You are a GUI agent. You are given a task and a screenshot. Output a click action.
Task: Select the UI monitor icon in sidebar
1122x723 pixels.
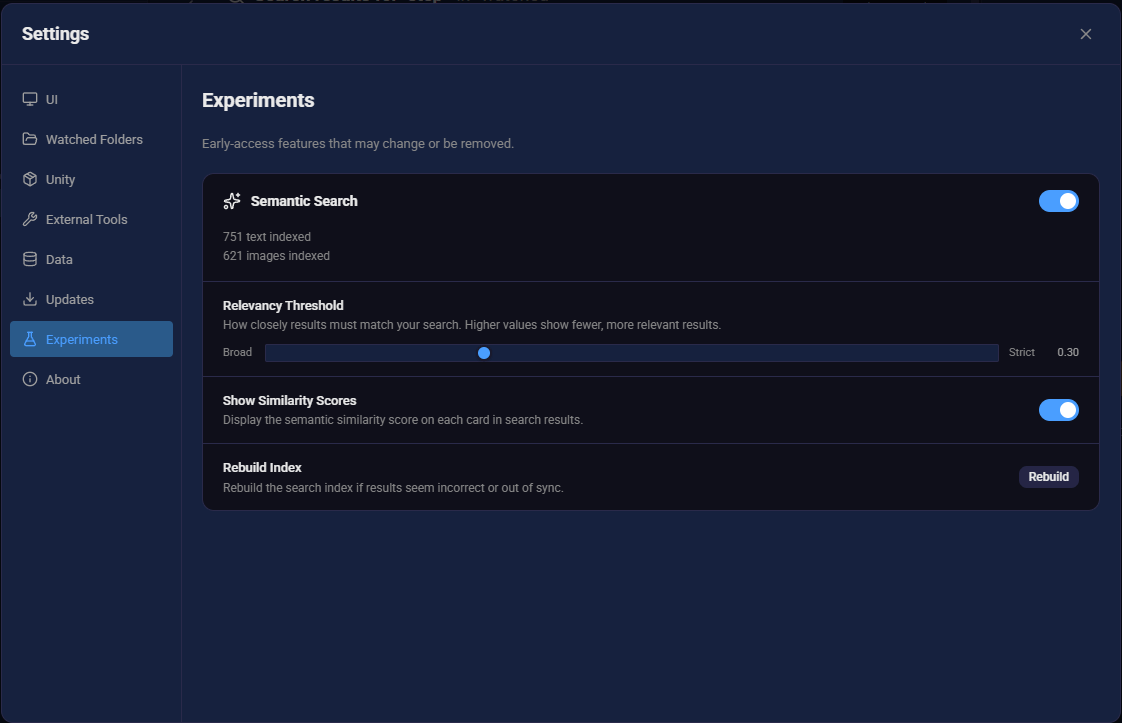(x=28, y=99)
